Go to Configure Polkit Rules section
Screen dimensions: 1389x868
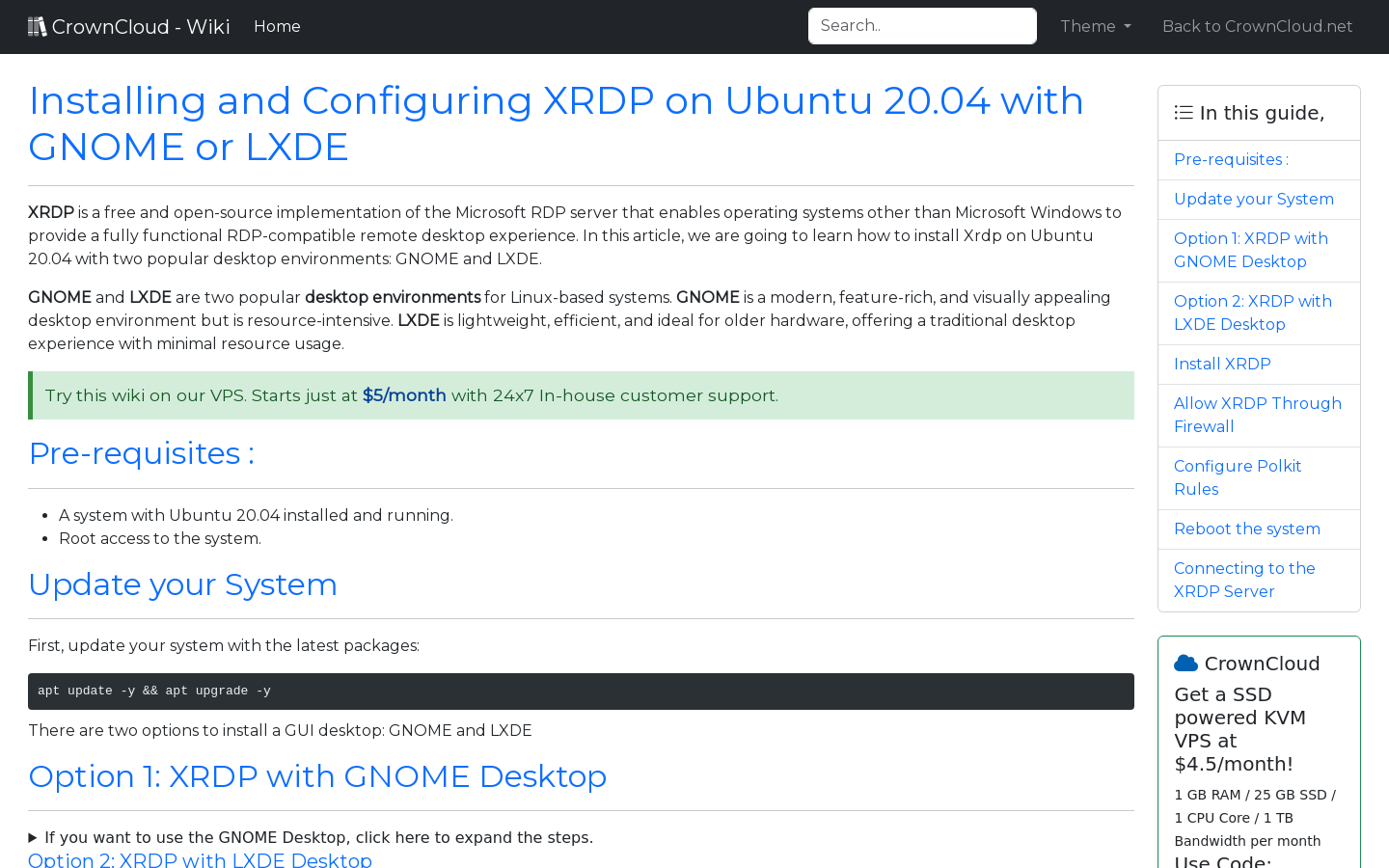[x=1237, y=477]
